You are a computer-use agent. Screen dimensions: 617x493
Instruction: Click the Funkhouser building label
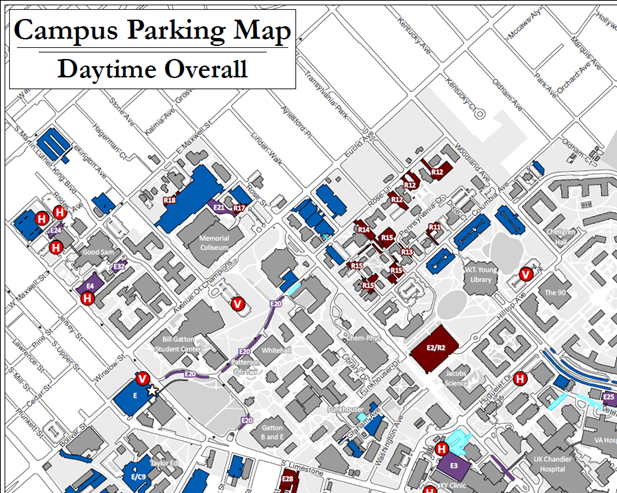345,409
